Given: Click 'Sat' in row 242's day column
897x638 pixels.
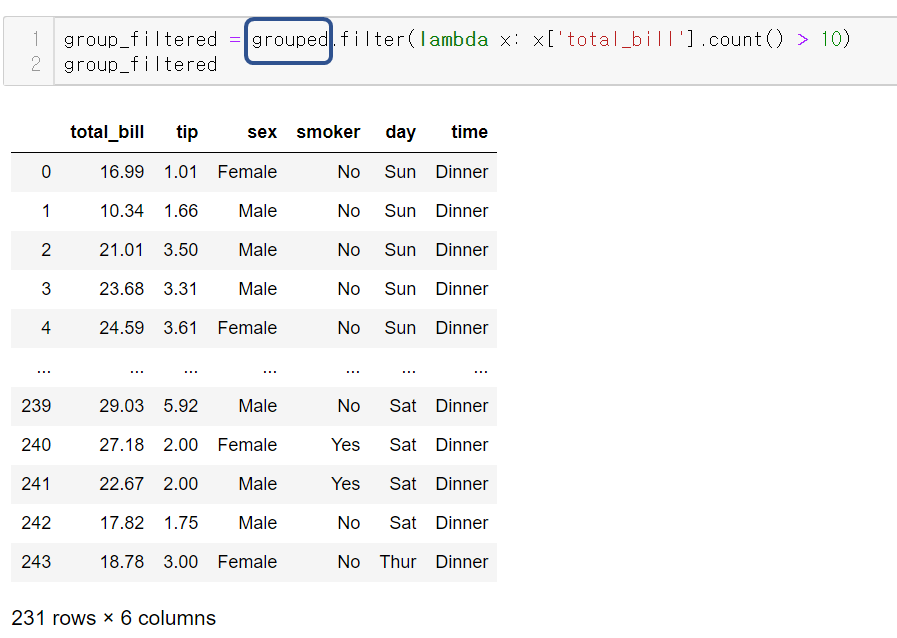Looking at the screenshot, I should 403,522.
